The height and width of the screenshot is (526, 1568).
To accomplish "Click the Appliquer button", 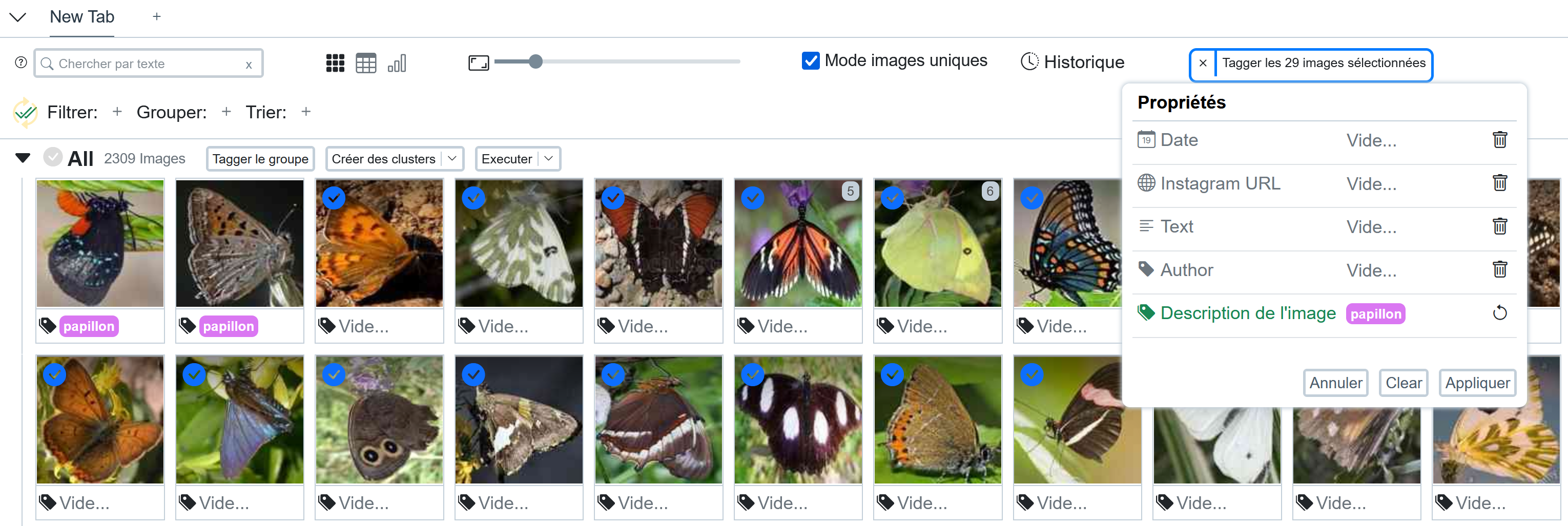I will coord(1477,383).
